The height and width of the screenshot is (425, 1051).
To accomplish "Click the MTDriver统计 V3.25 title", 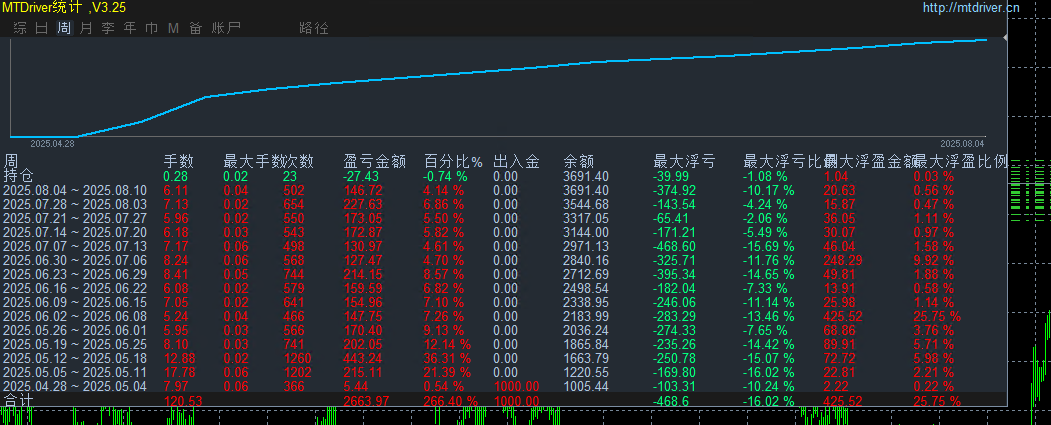I will (x=63, y=7).
